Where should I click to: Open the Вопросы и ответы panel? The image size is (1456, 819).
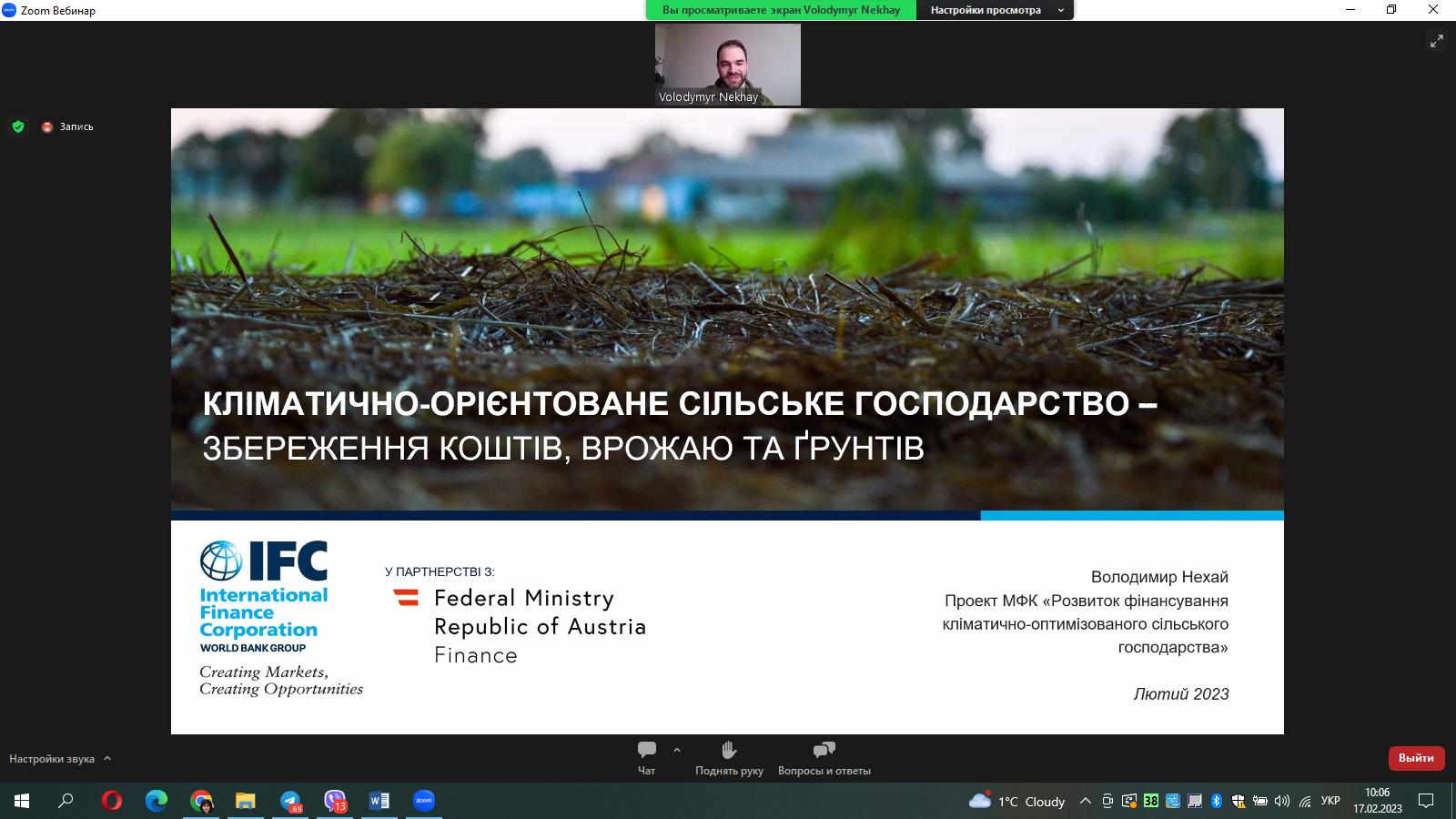822,756
